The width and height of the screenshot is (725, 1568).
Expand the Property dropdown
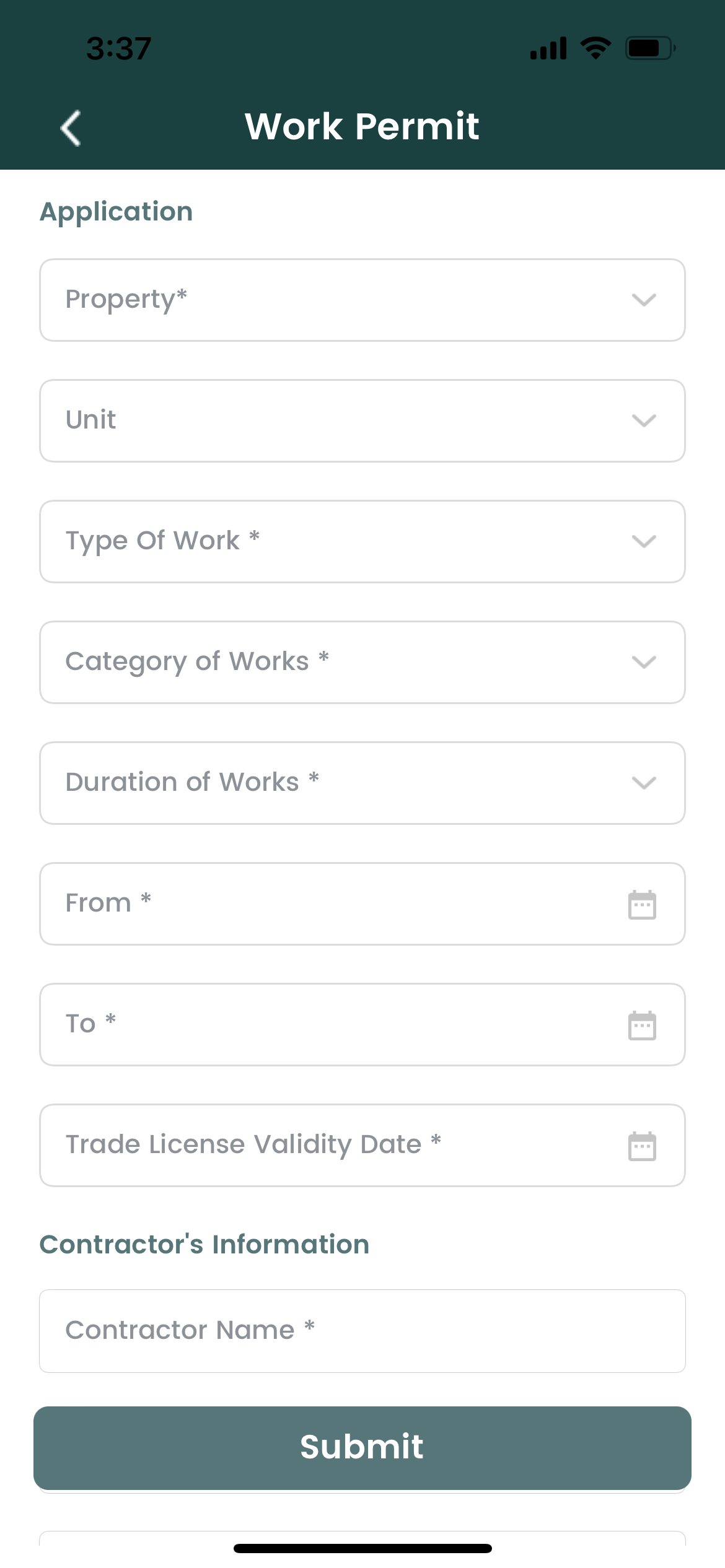click(643, 300)
